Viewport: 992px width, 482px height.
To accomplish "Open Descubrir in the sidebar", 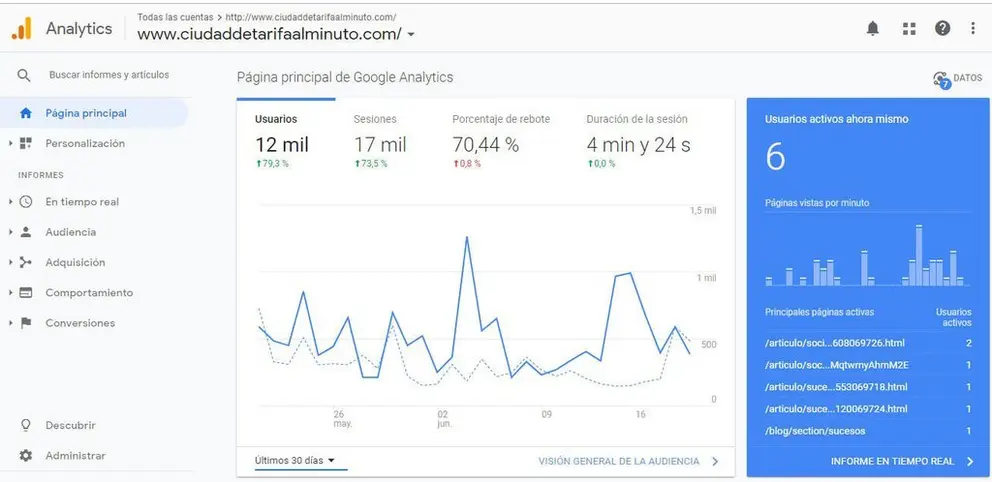I will tap(70, 425).
